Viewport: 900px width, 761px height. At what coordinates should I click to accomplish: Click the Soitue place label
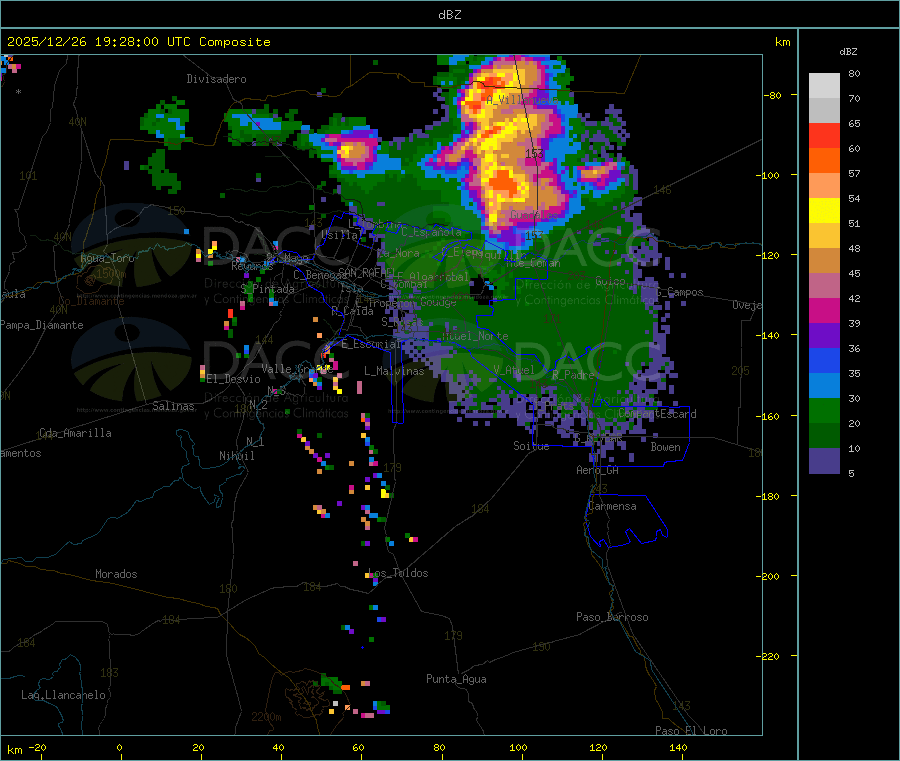coord(531,447)
